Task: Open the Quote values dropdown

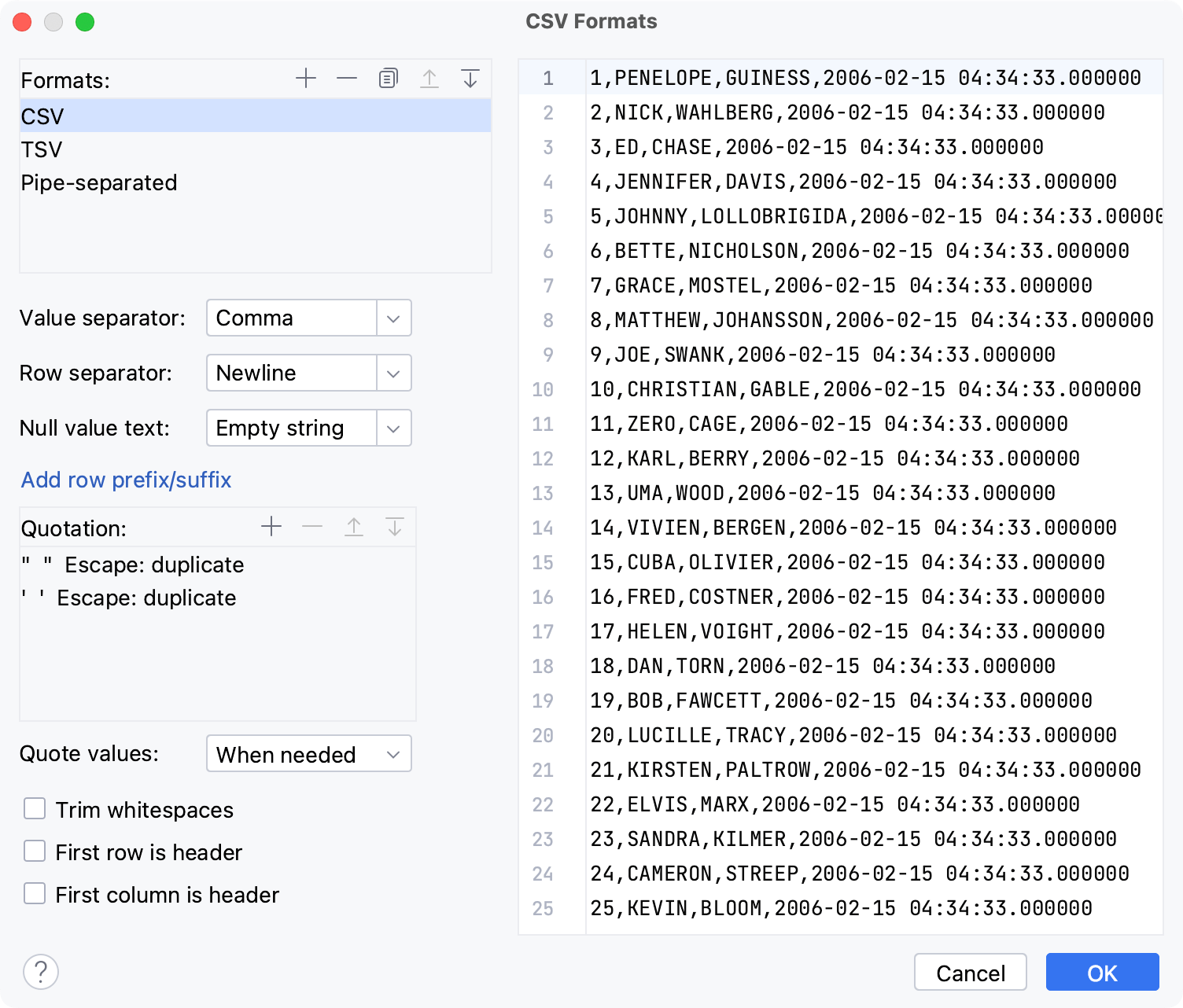Action: 392,754
